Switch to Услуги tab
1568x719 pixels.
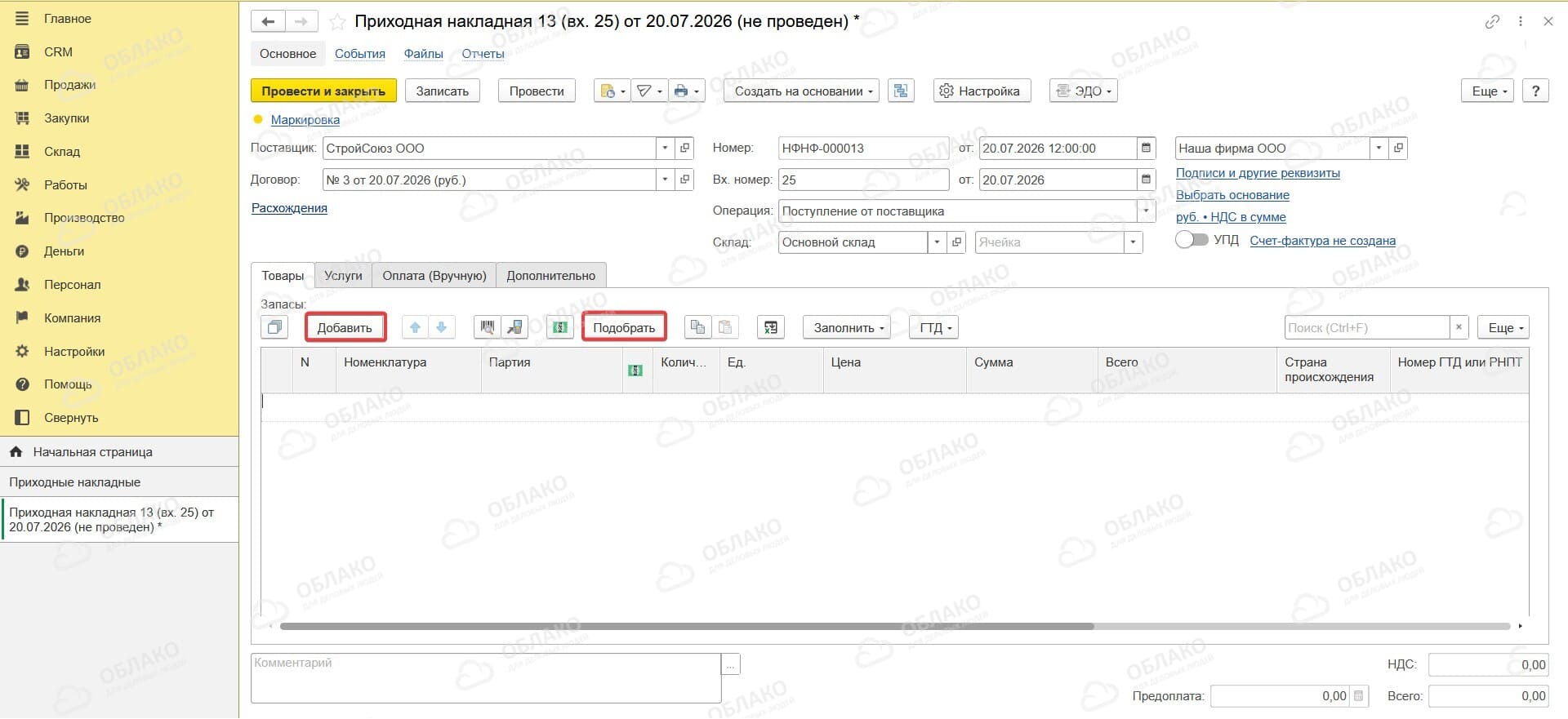(343, 275)
